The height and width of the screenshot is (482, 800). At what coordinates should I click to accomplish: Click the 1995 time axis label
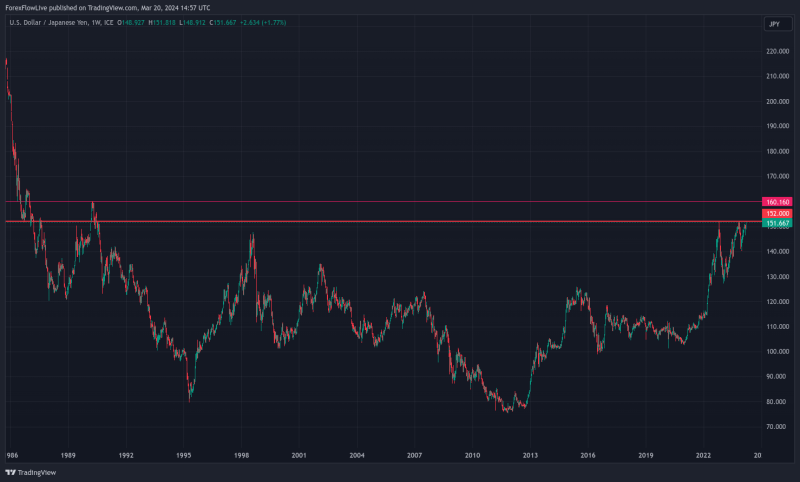[x=184, y=455]
